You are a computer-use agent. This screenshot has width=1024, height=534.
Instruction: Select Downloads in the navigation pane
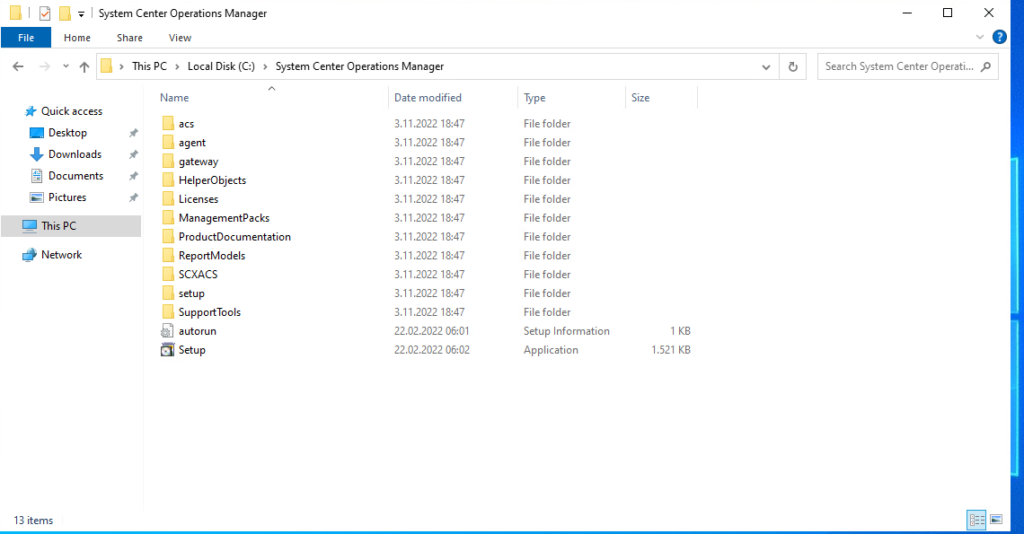tap(74, 154)
